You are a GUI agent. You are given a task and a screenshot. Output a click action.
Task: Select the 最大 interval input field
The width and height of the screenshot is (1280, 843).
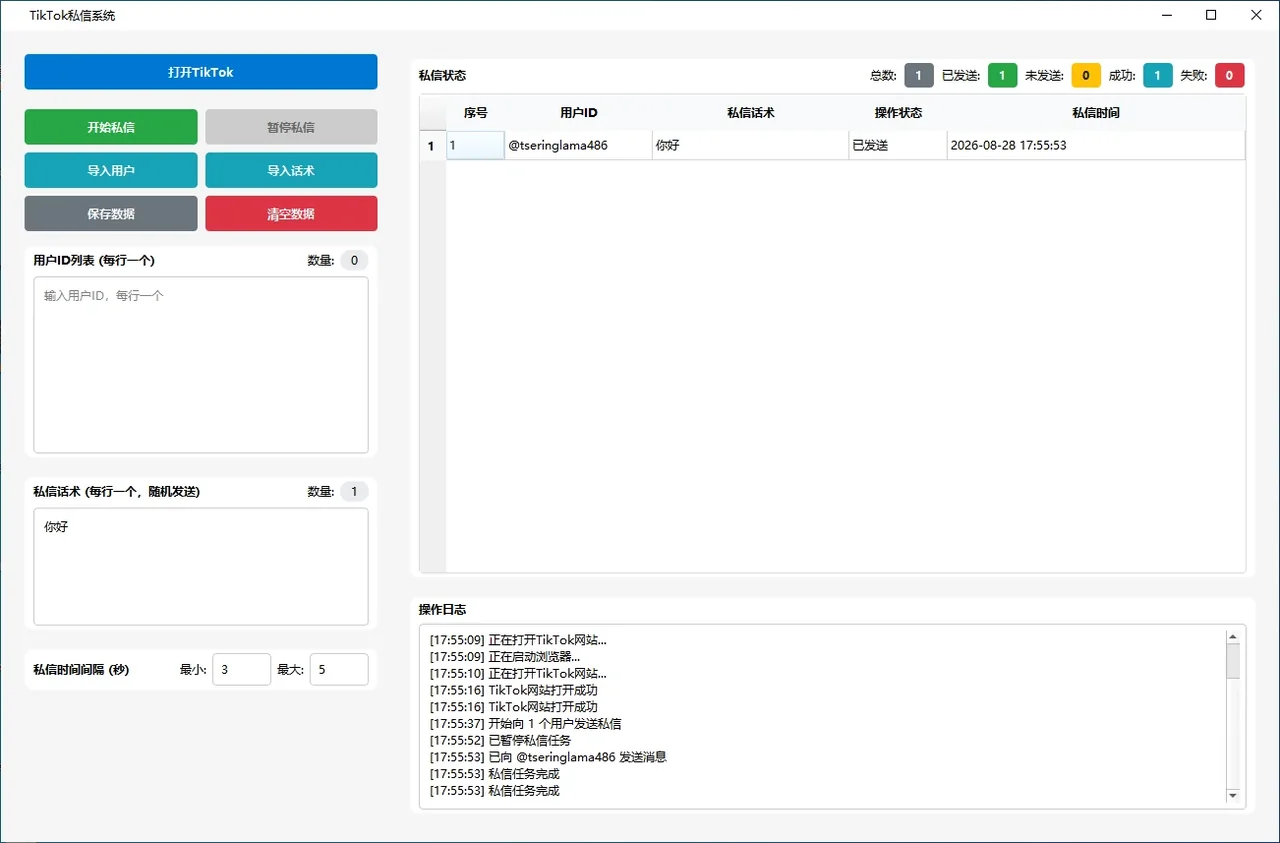[339, 669]
